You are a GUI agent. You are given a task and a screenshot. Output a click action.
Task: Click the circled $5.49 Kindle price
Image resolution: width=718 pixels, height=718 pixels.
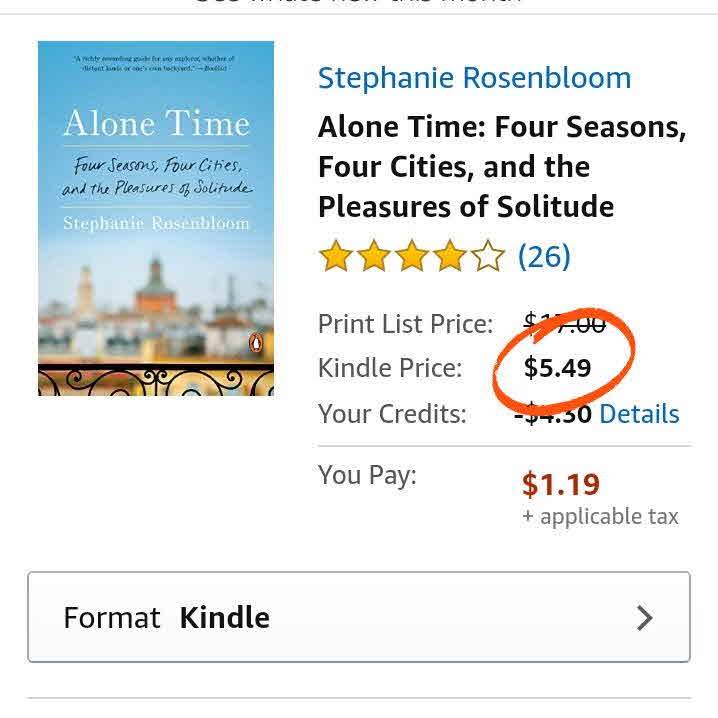pos(557,368)
